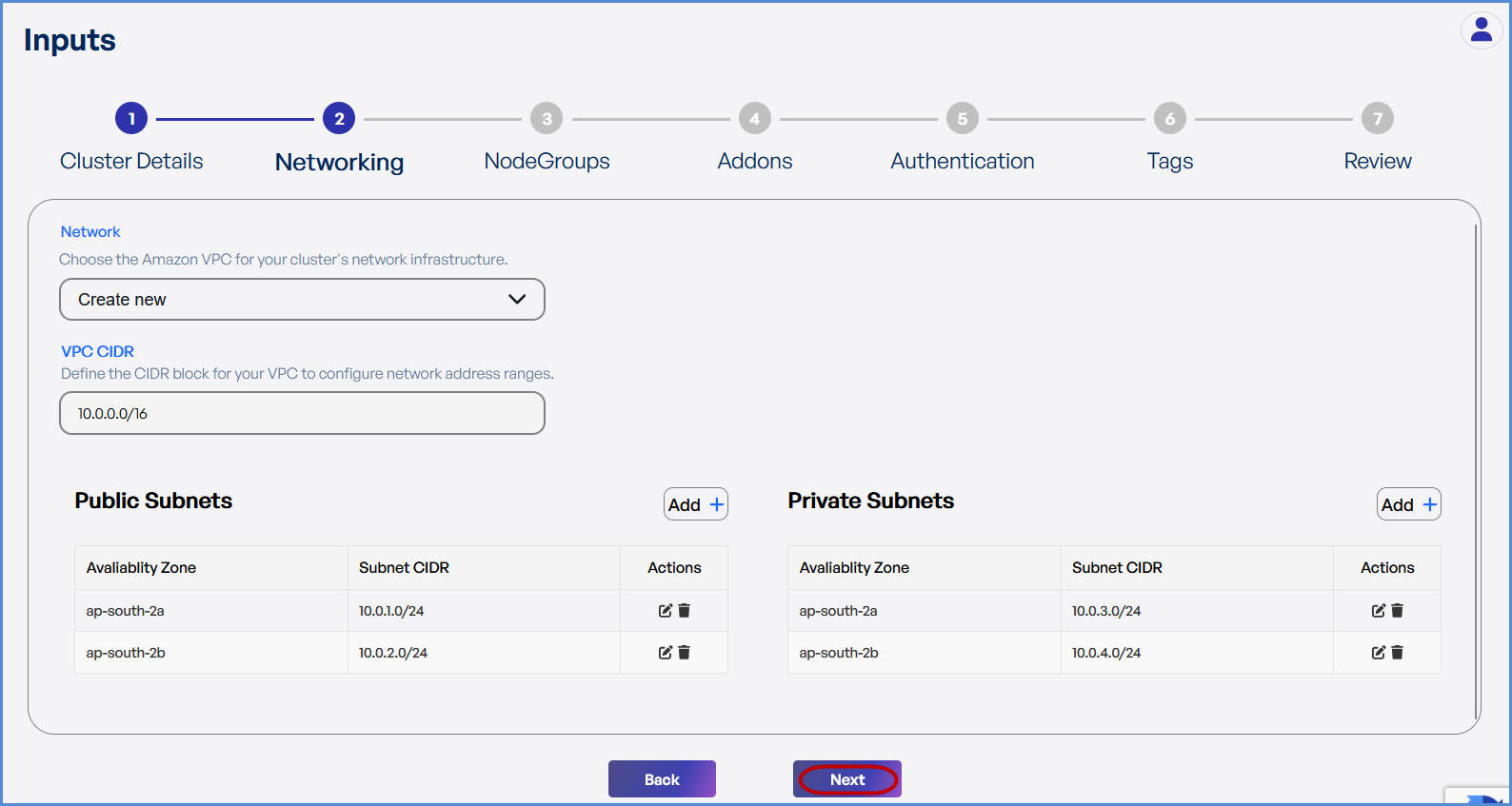Screen dimensions: 1512x806
Task: Delete the public subnet 10.0.2.0/24 row
Action: (684, 653)
